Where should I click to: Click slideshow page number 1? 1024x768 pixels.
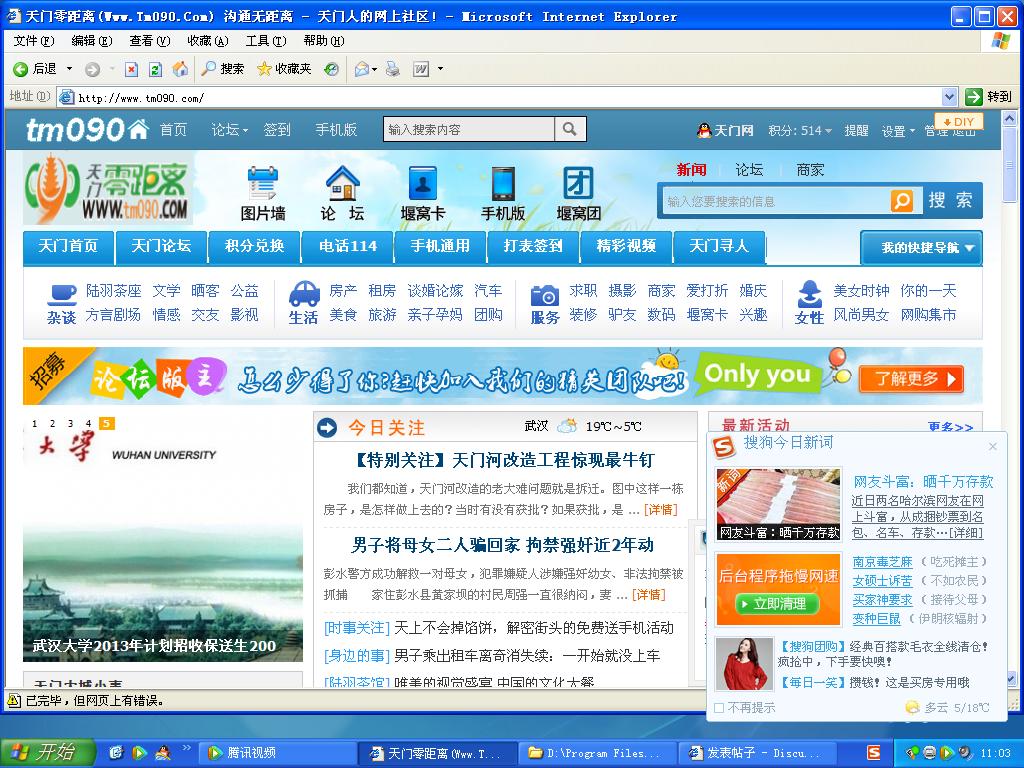(35, 423)
